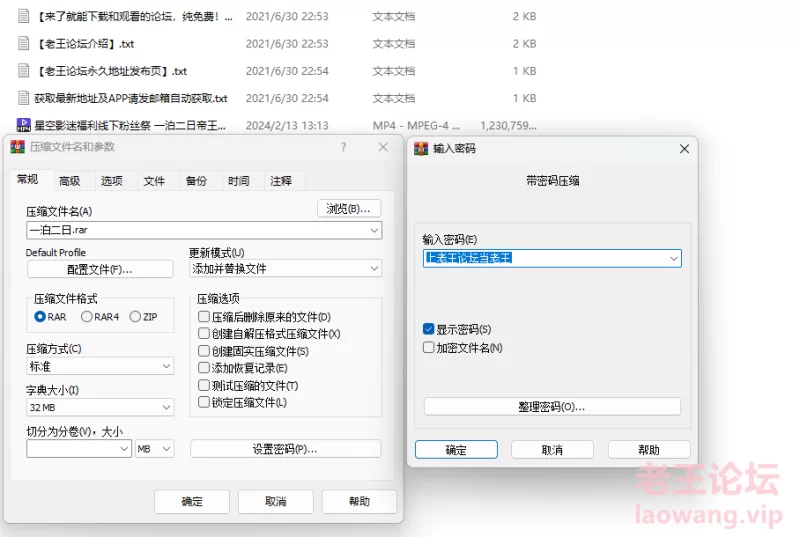Click the archive name field 一泊二日.rar
The image size is (800, 537).
coord(204,230)
